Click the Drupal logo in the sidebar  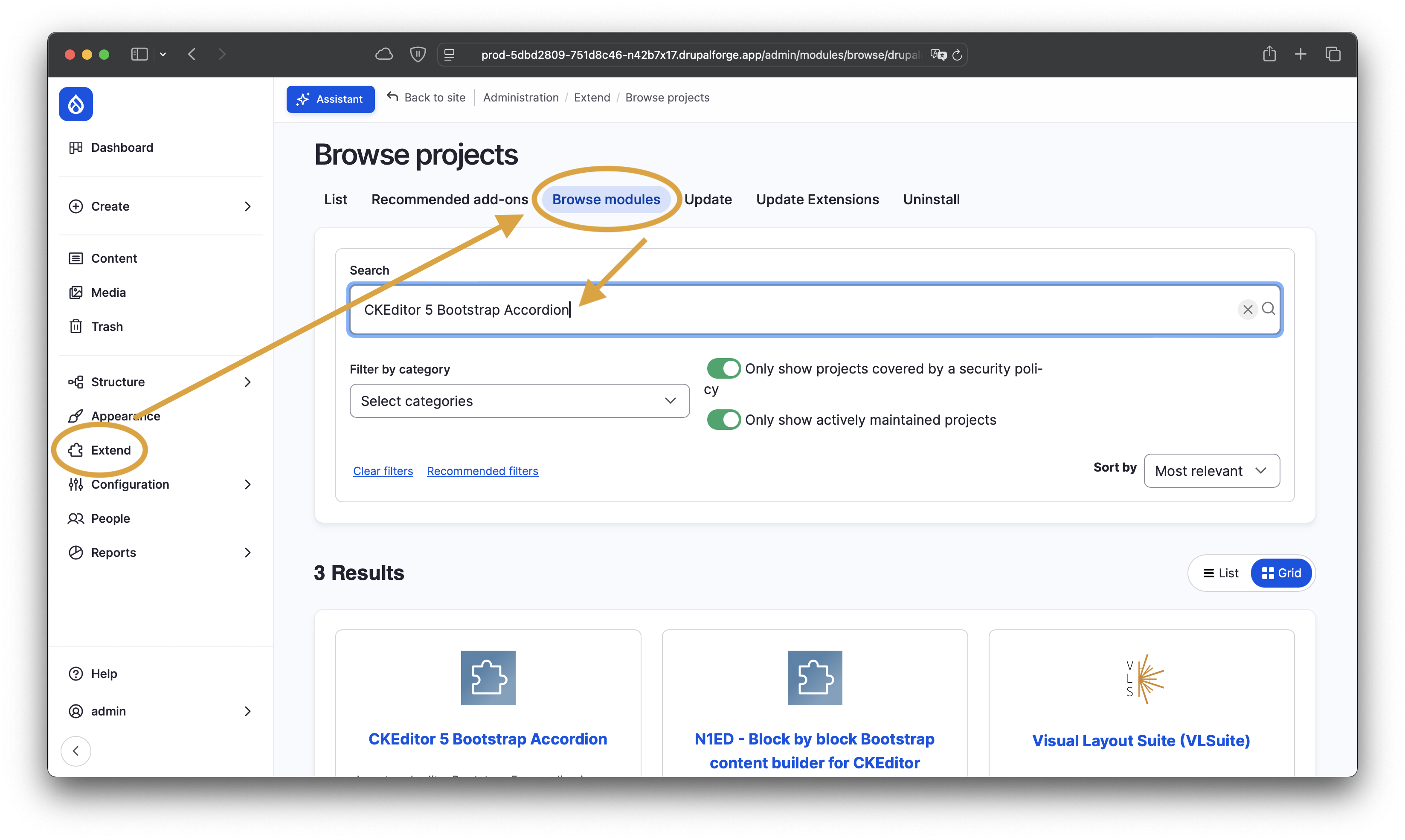pos(76,104)
